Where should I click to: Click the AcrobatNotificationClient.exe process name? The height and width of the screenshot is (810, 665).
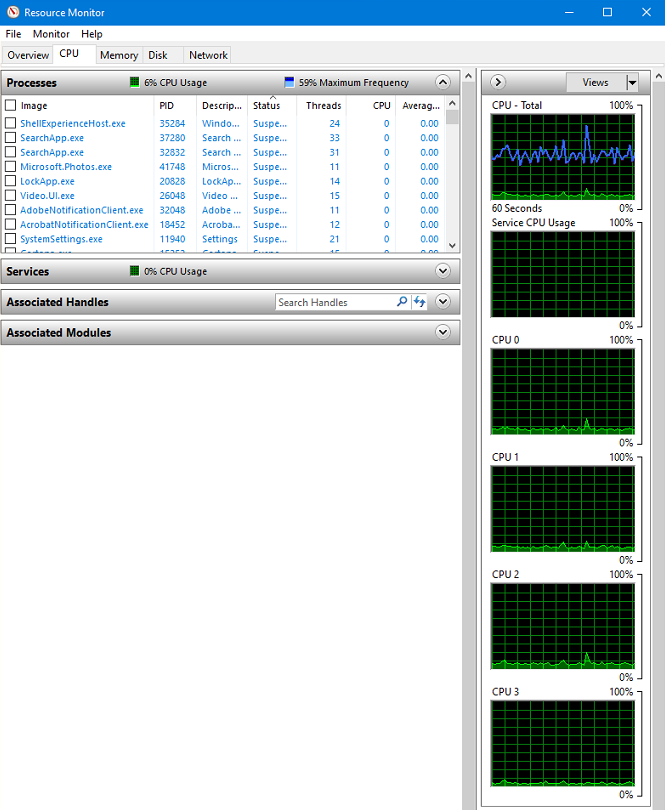(84, 225)
